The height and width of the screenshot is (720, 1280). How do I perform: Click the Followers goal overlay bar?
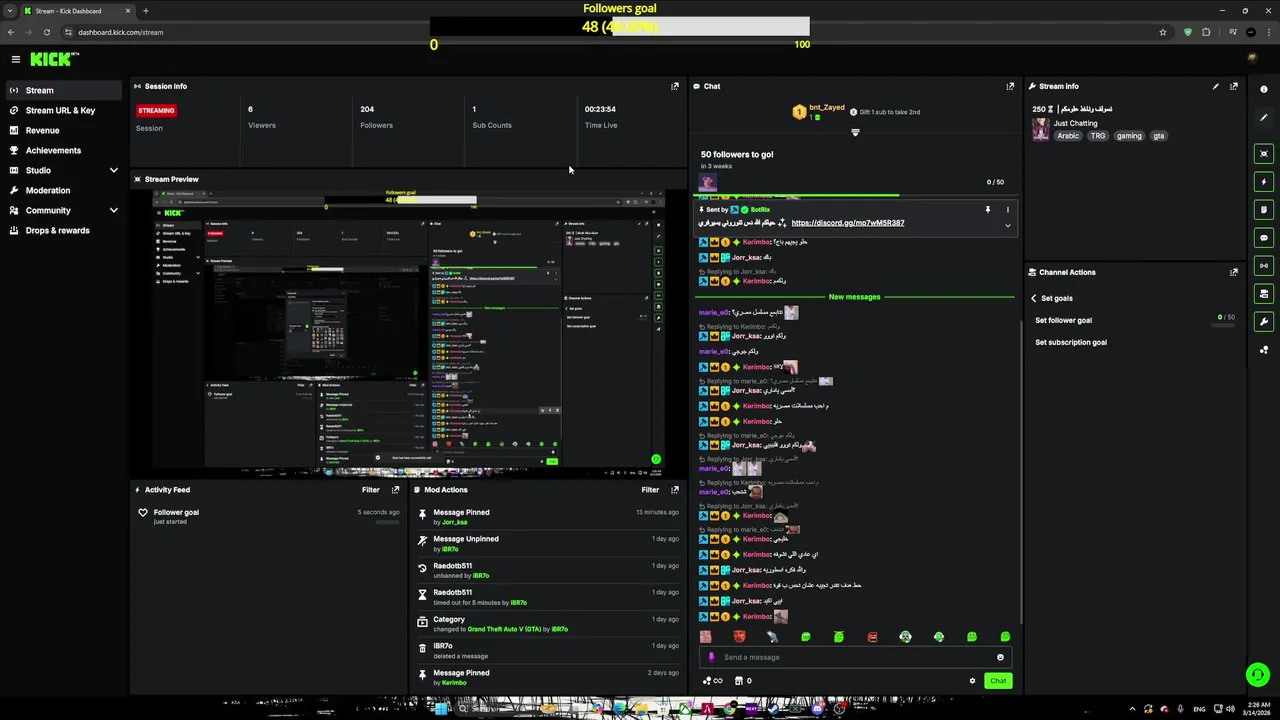620,26
